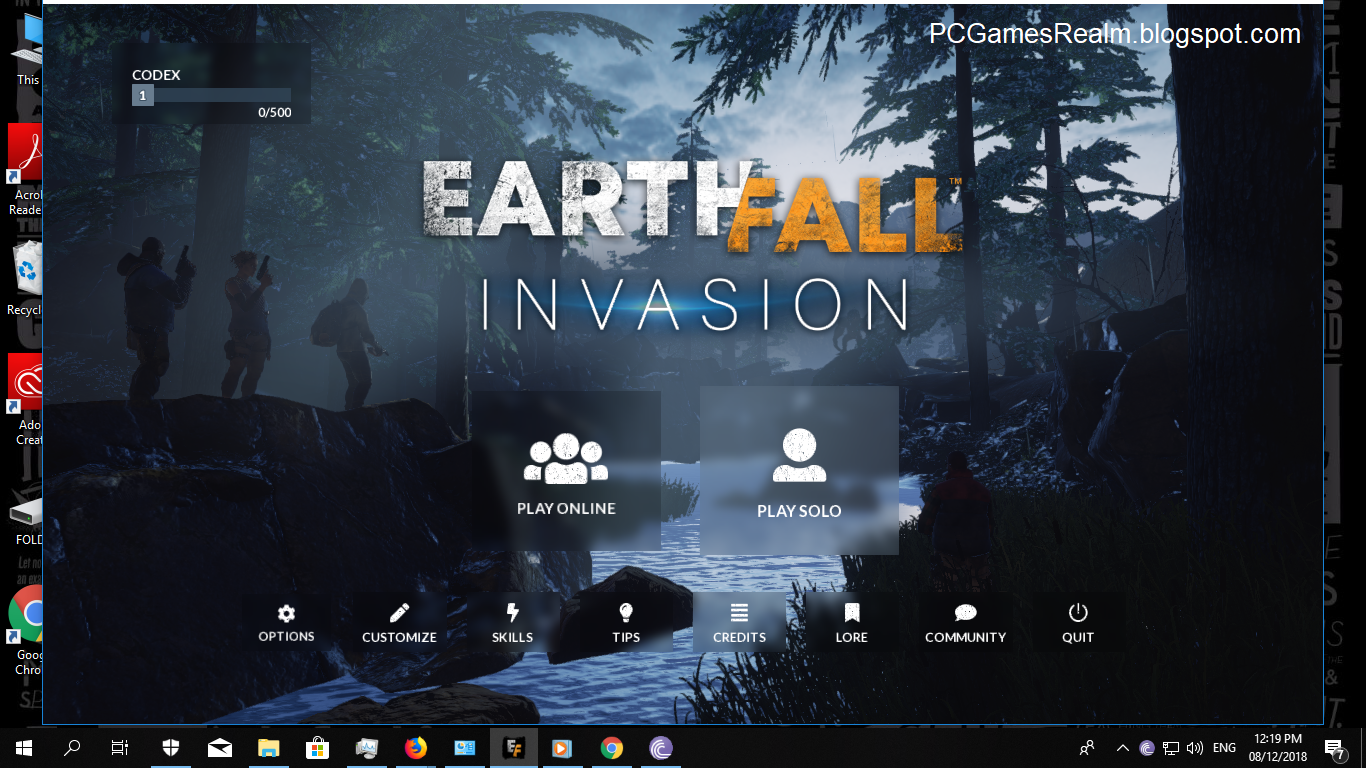Click the 0/500 Codex progress value
The height and width of the screenshot is (768, 1366).
click(x=275, y=113)
